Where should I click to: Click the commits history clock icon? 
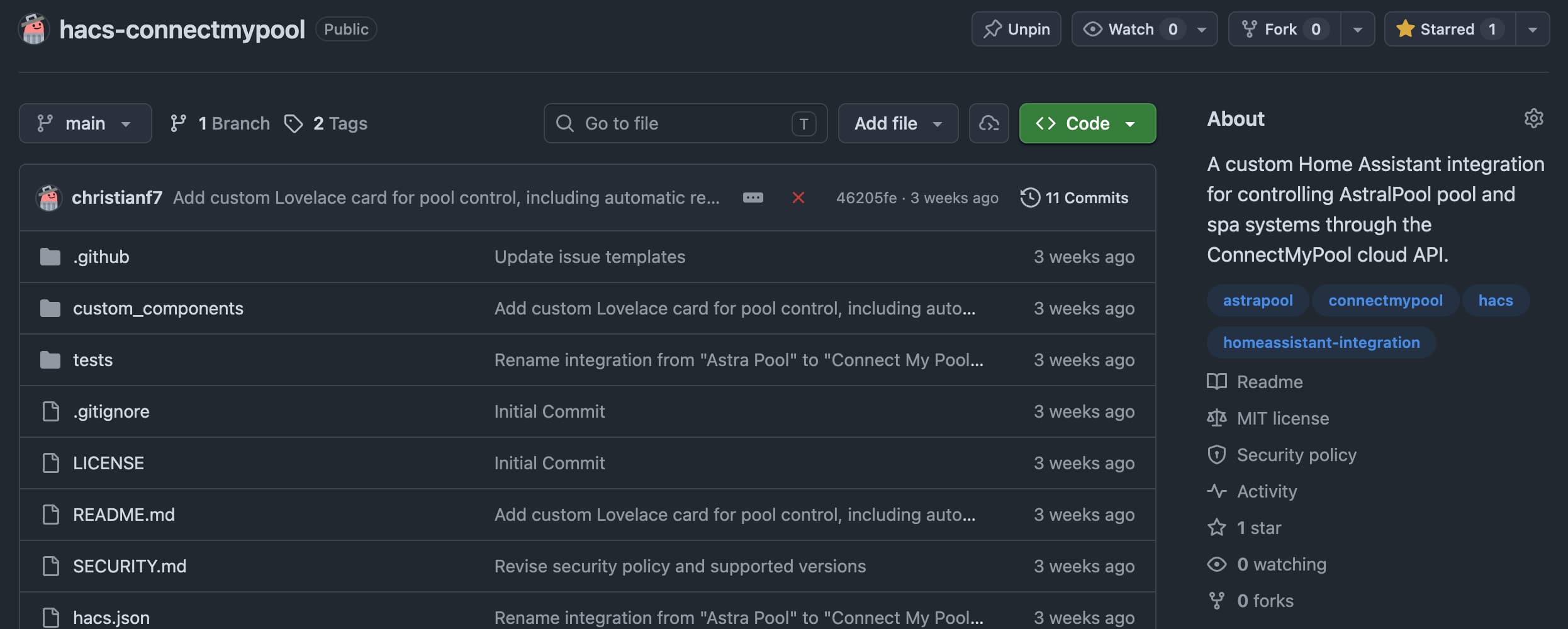[1030, 198]
